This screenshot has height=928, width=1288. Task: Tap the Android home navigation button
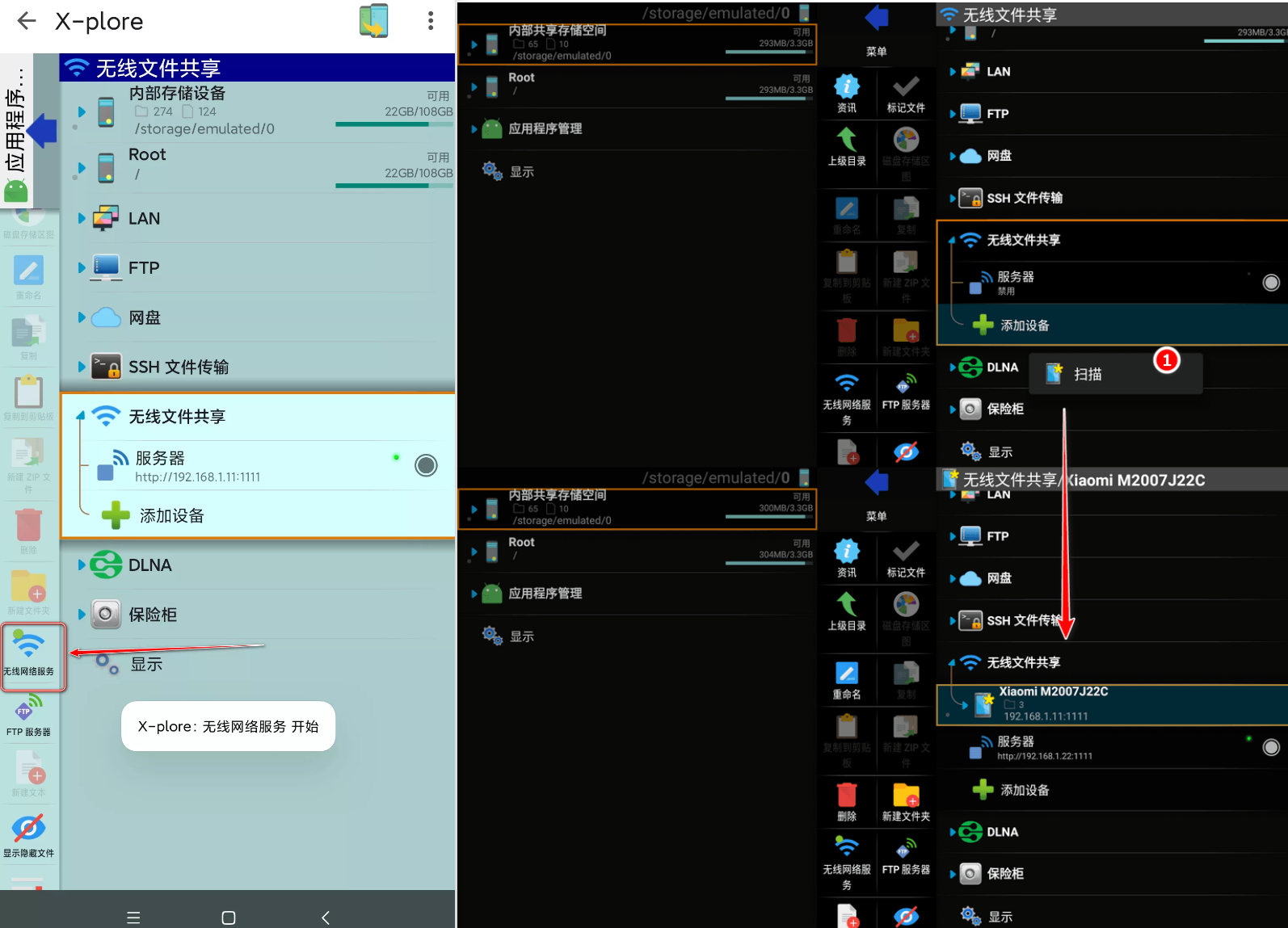click(229, 918)
